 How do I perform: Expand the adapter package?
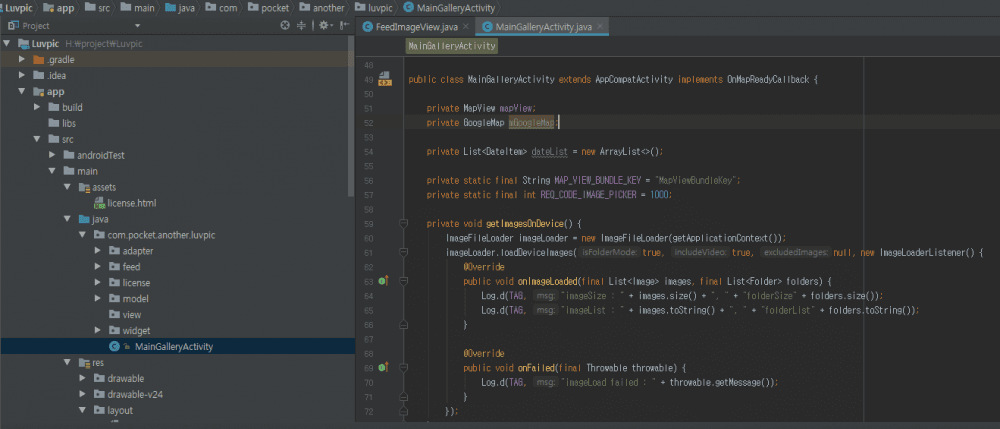98,251
